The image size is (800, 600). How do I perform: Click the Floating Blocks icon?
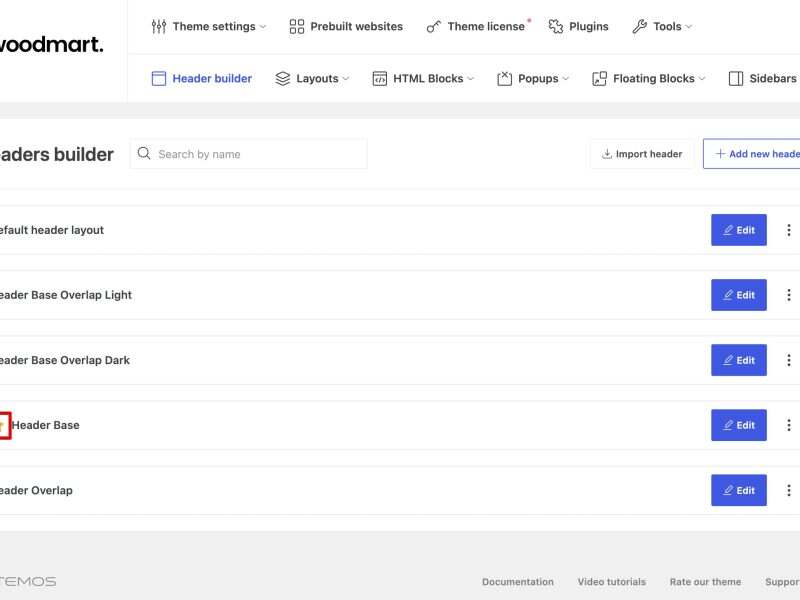[599, 79]
